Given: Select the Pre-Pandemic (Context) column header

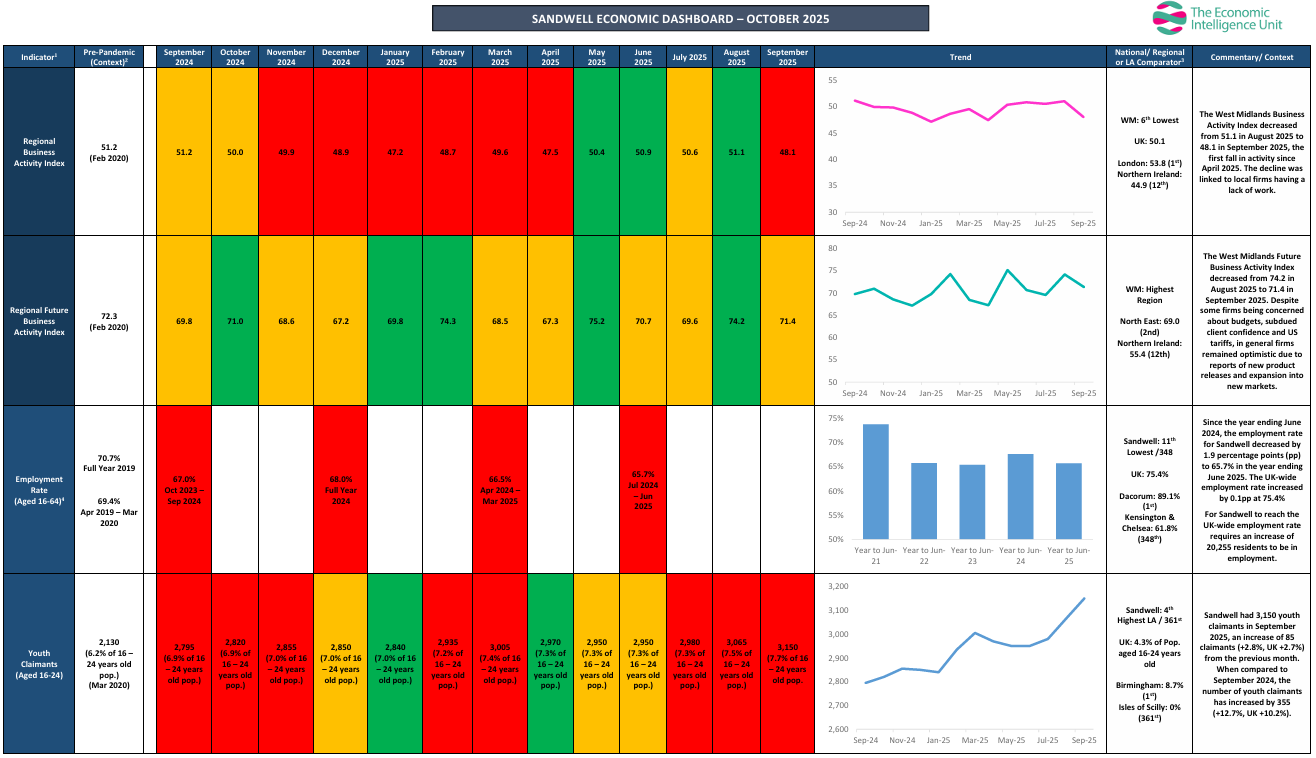Looking at the screenshot, I should (108, 57).
